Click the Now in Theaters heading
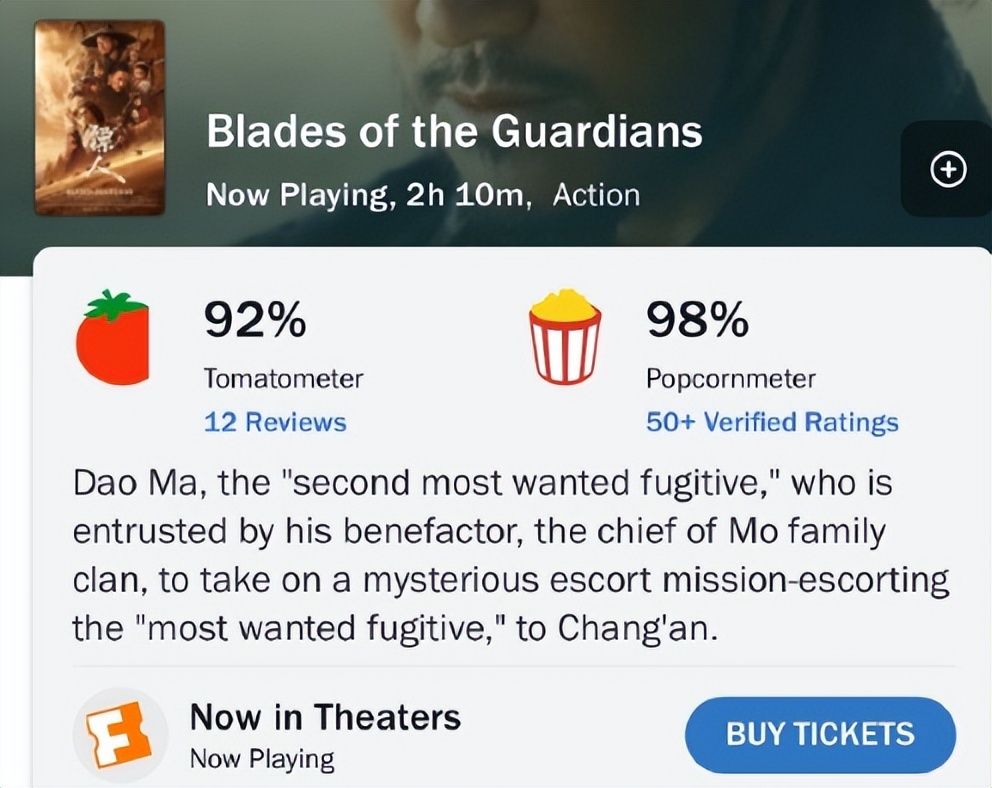 325,716
